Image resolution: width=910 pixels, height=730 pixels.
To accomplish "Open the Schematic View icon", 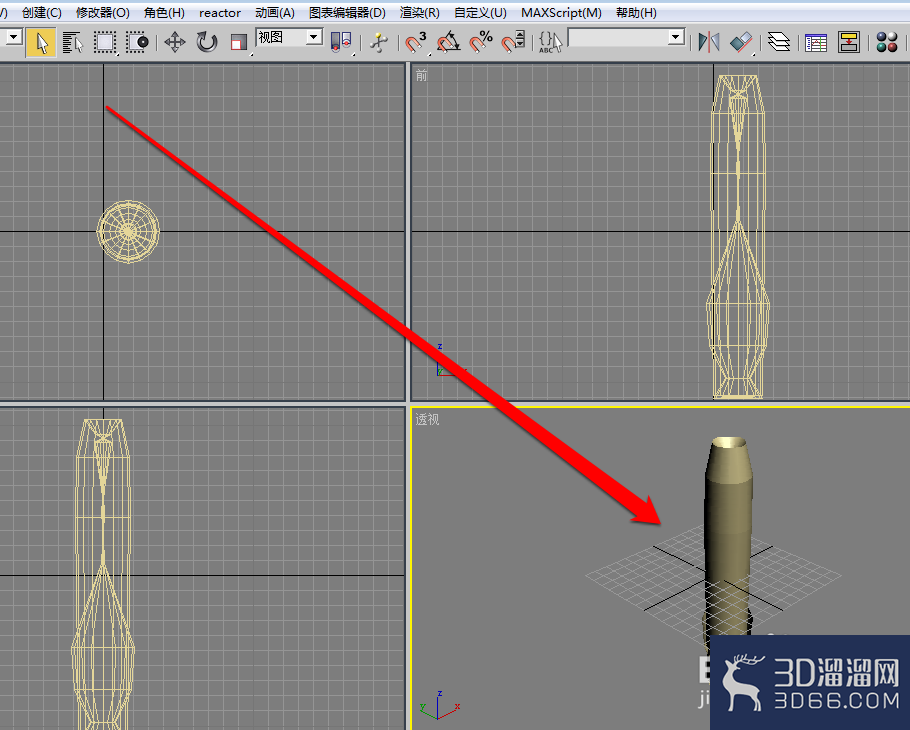I will coord(848,42).
